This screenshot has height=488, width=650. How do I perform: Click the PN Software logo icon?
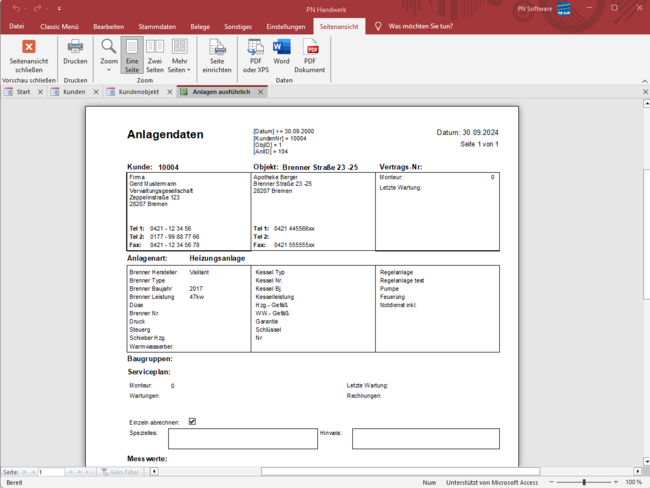(564, 9)
